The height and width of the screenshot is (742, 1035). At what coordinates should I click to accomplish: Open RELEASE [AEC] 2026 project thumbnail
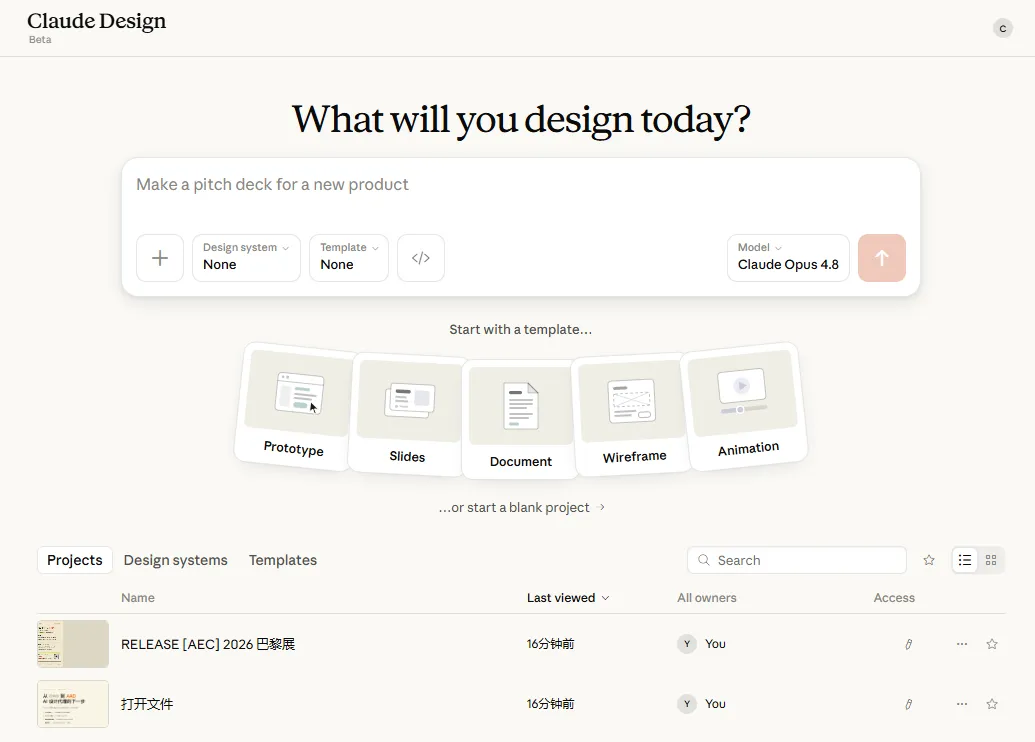click(73, 644)
